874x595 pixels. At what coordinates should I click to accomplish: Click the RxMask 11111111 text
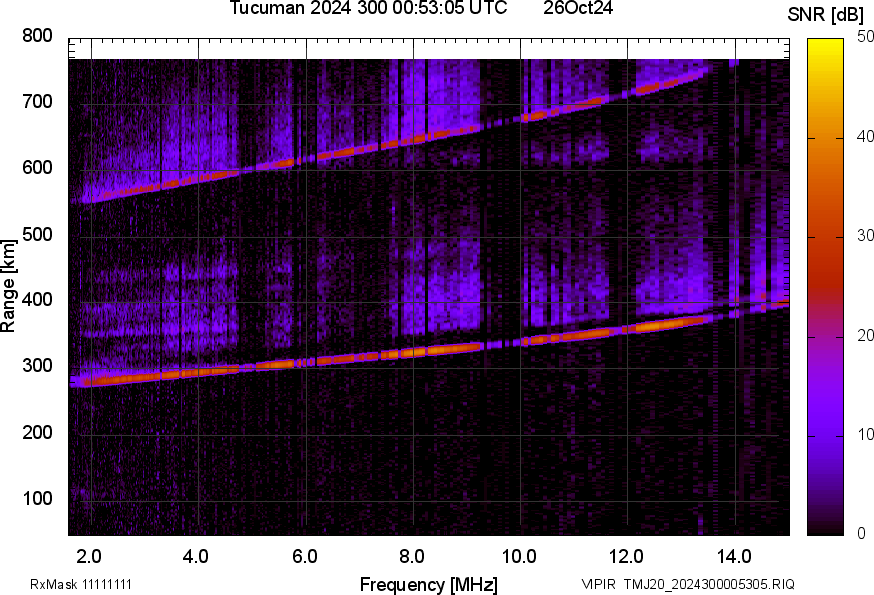[x=81, y=584]
